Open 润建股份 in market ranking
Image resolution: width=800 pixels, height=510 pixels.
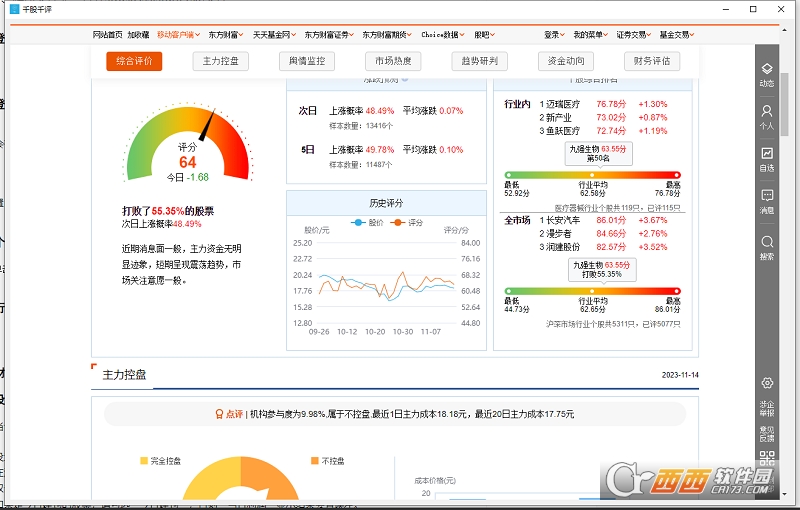click(x=563, y=247)
